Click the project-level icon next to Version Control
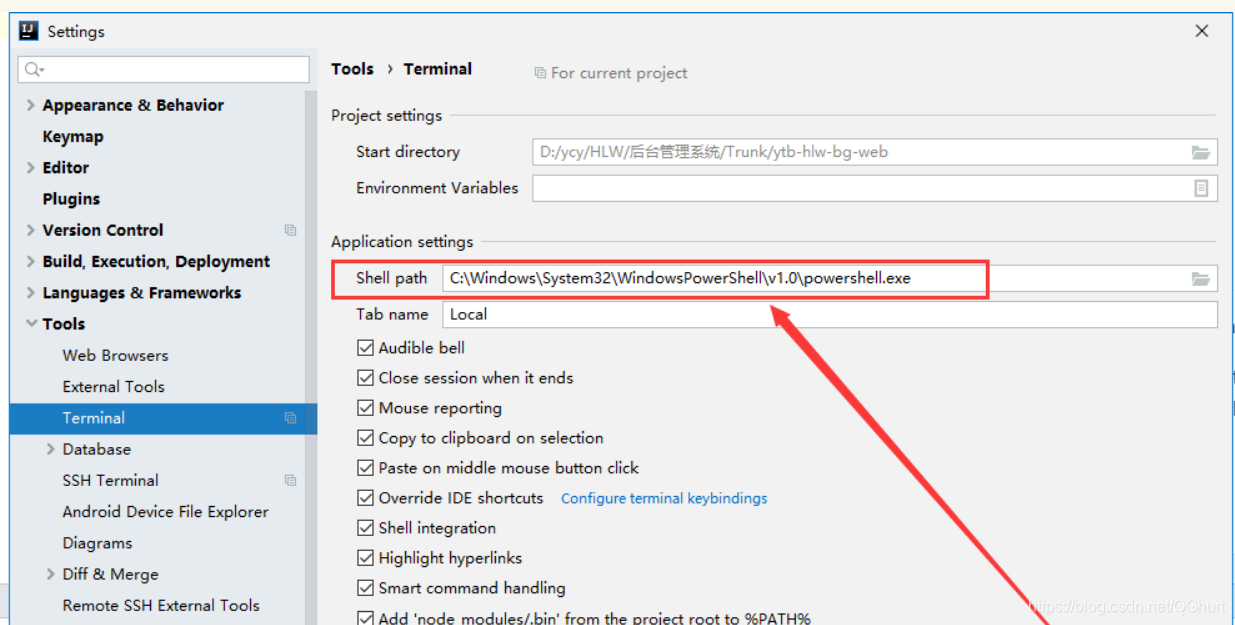Viewport: 1235px width, 625px height. coord(290,230)
